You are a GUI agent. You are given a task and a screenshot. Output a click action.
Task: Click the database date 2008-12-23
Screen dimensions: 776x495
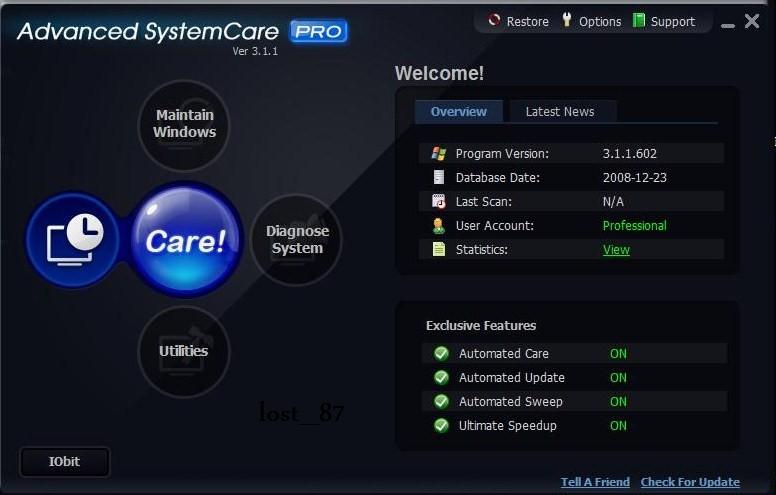[x=634, y=178]
